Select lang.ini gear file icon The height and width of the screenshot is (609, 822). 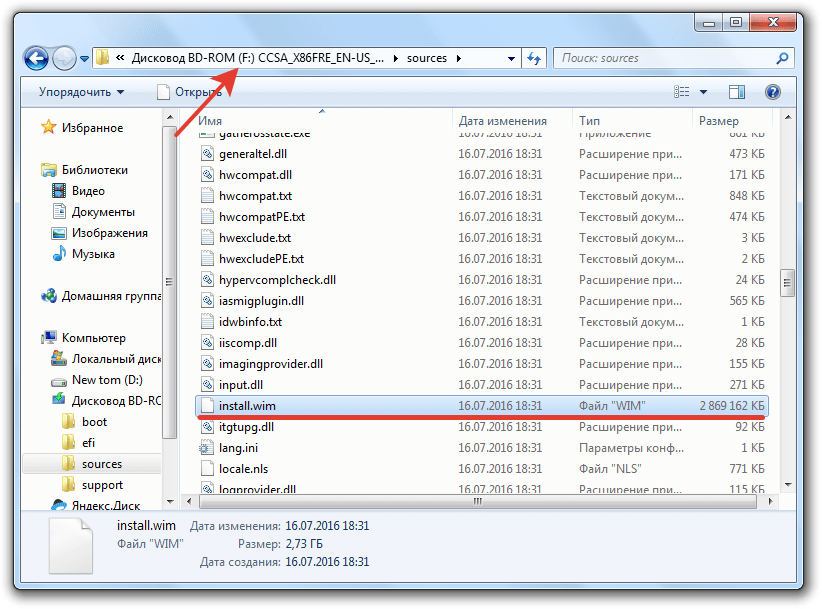[207, 448]
